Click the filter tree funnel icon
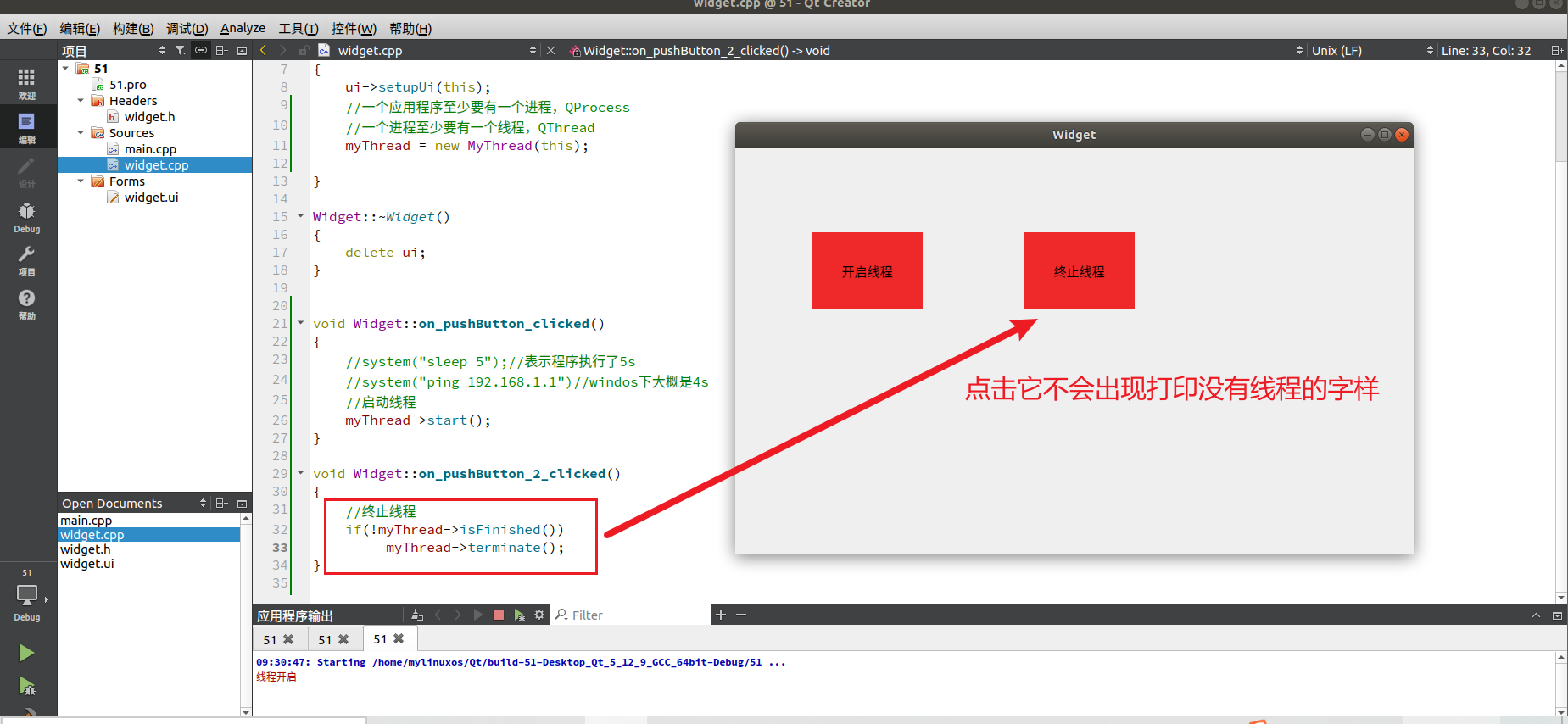 (x=181, y=51)
